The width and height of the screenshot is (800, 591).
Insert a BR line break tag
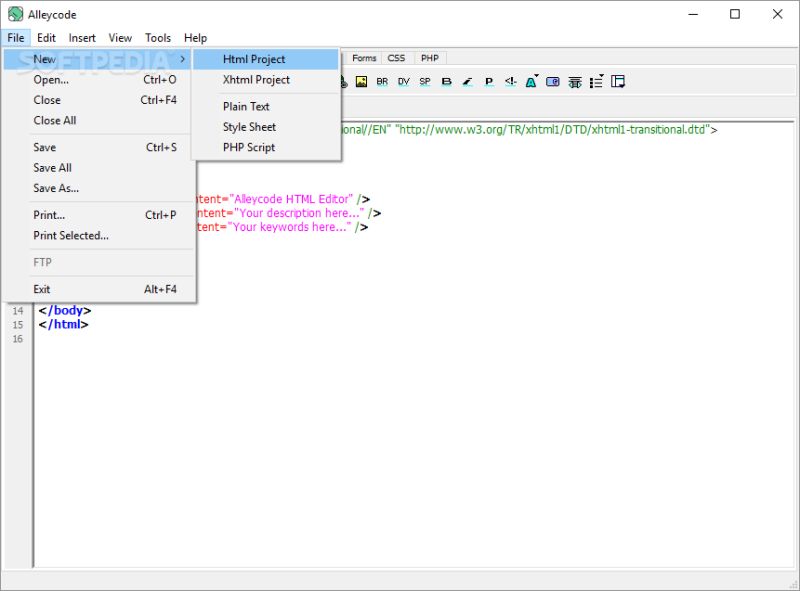(x=381, y=82)
